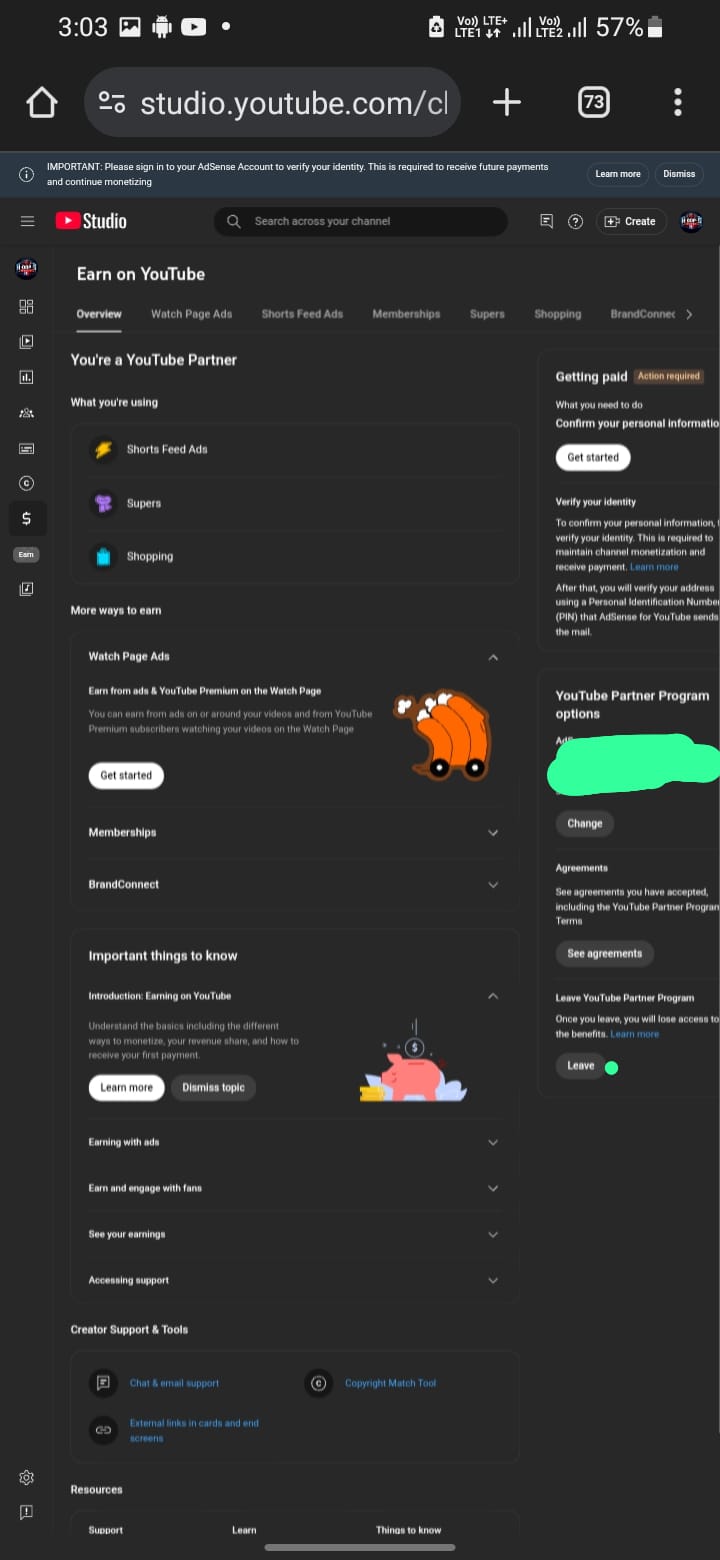Click the See agreements button

tap(605, 954)
